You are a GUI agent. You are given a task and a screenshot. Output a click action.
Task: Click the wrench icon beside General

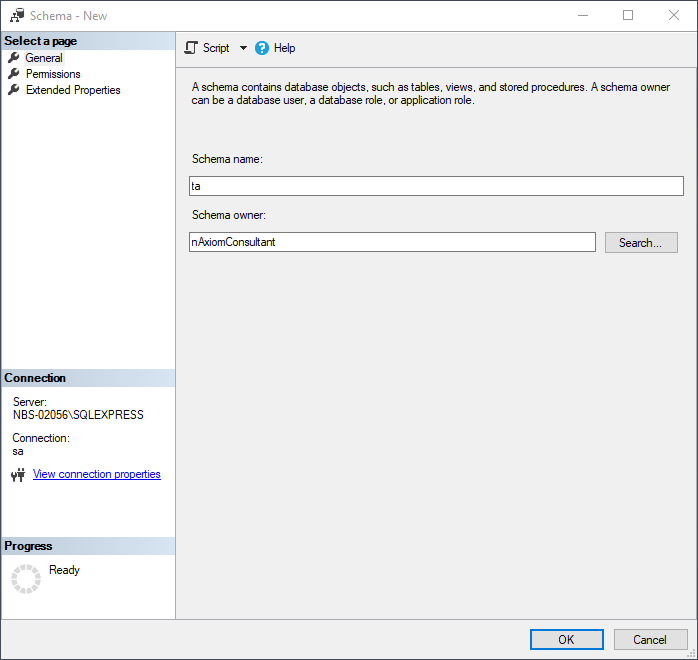point(14,58)
